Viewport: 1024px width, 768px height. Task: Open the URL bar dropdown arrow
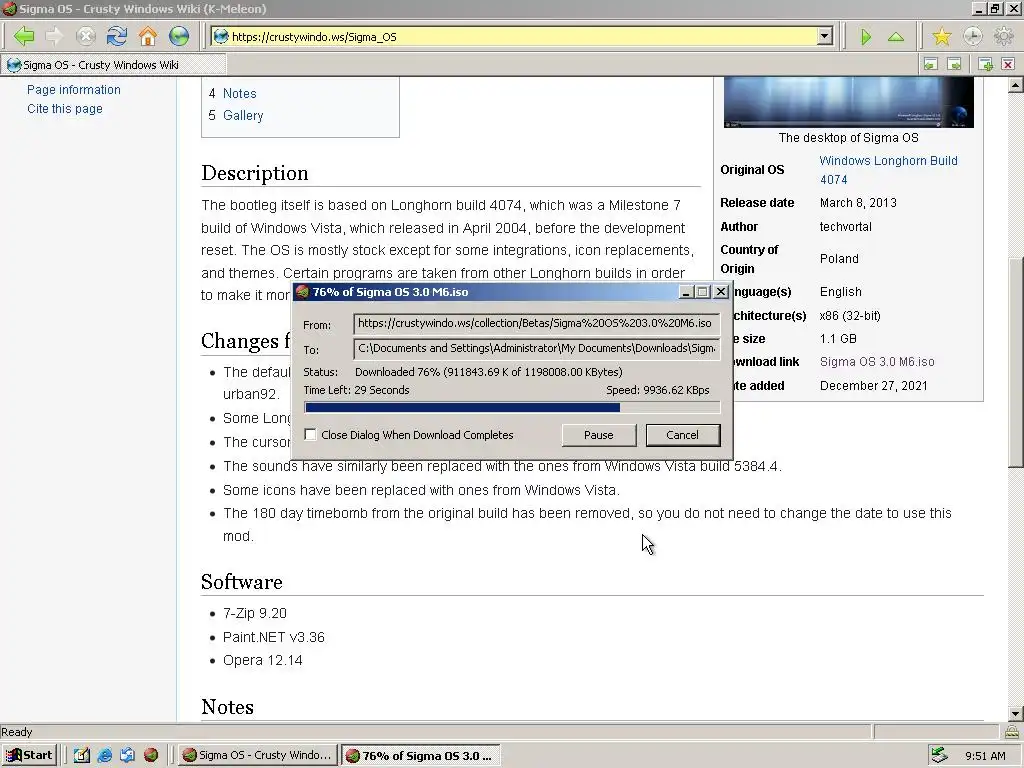coord(825,37)
